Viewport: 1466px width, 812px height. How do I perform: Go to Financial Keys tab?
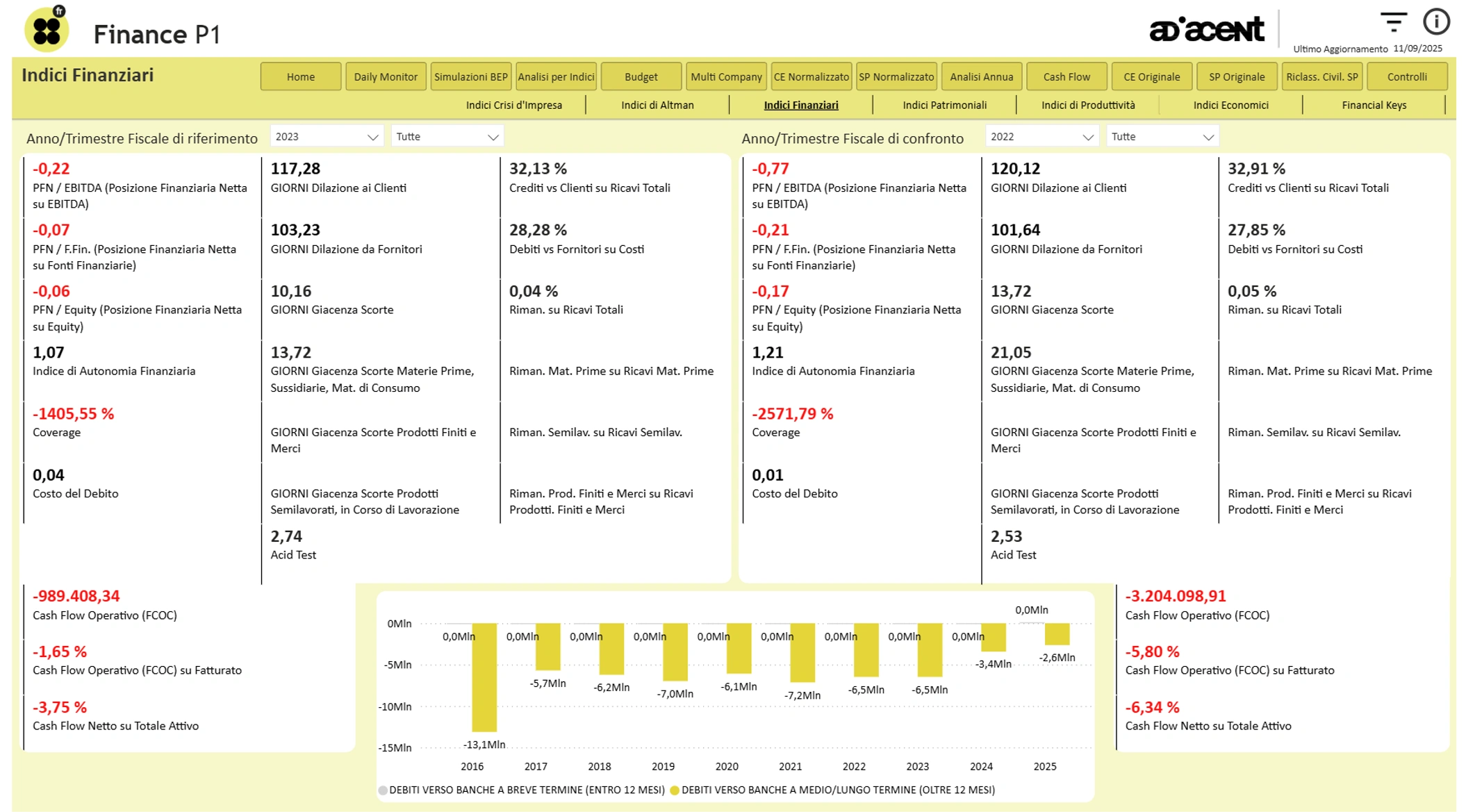(x=1374, y=105)
